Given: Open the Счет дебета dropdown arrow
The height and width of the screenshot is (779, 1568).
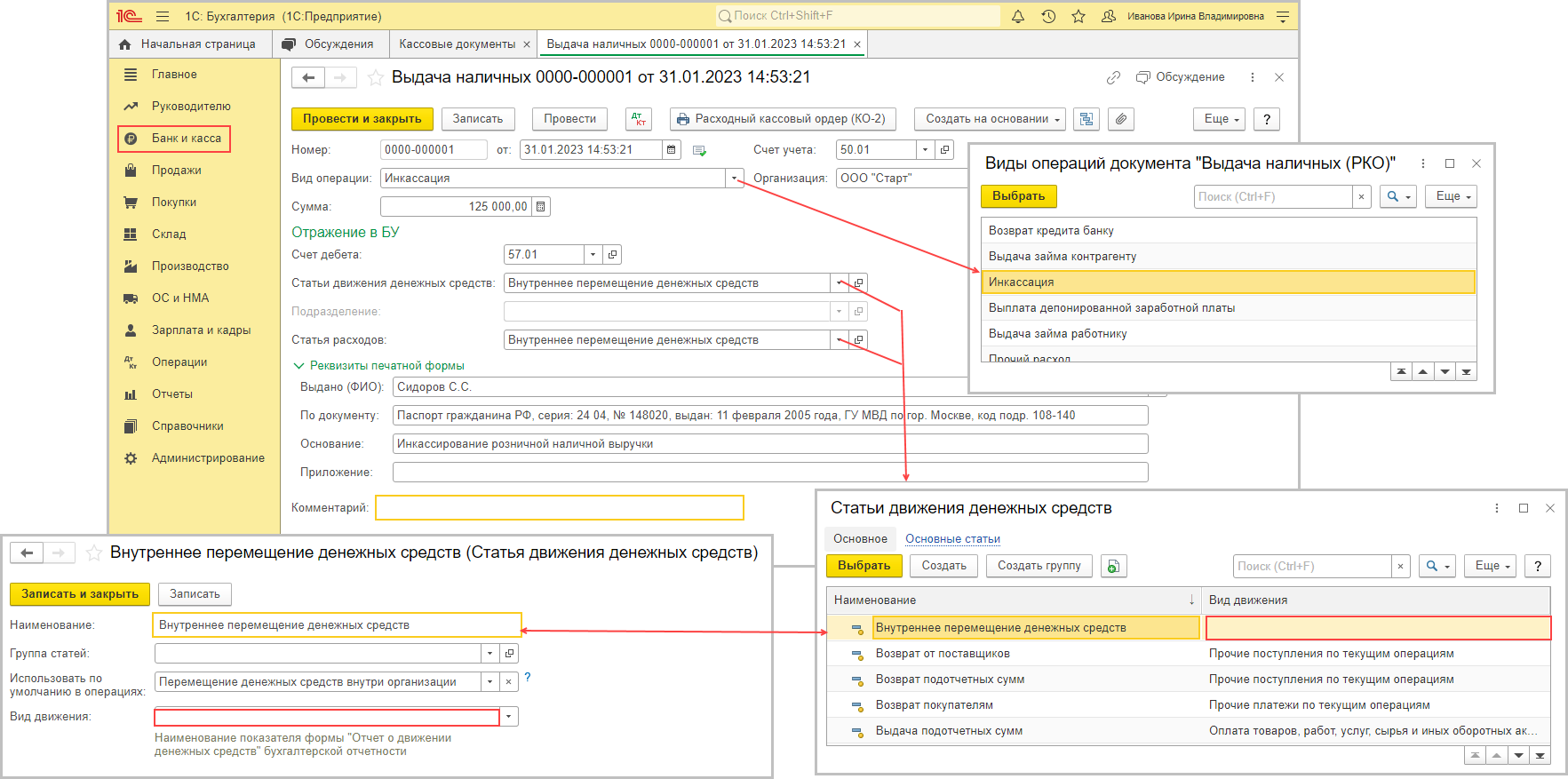Looking at the screenshot, I should point(593,255).
